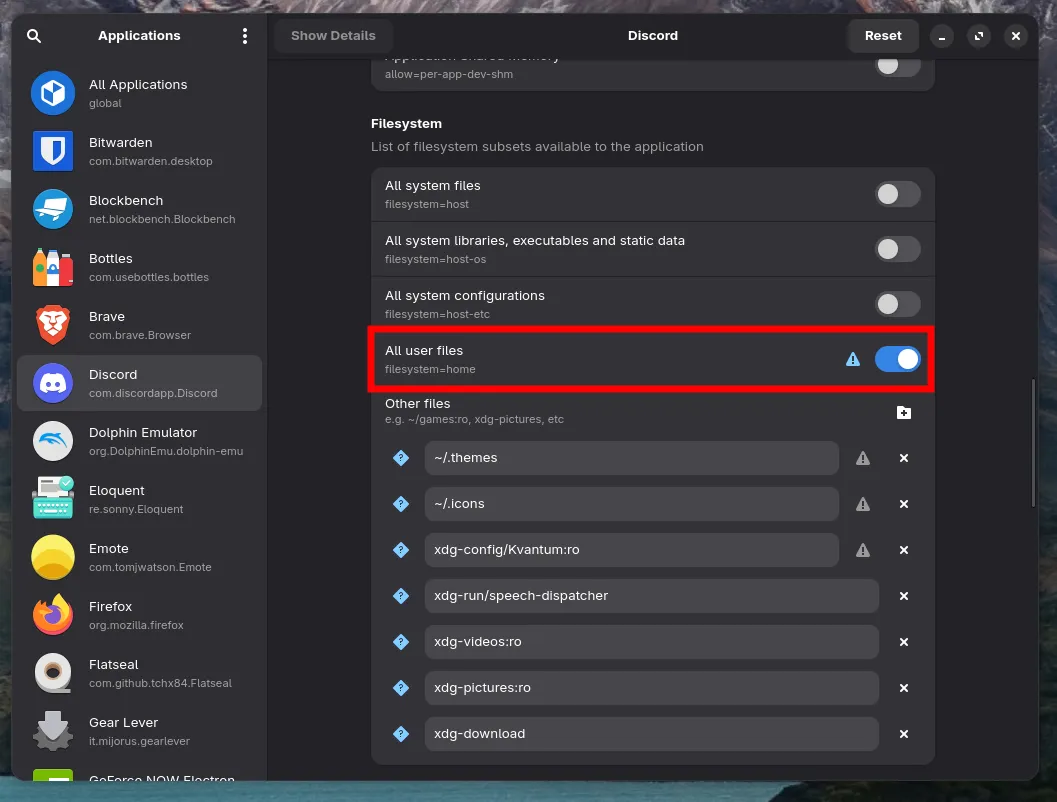1057x802 pixels.
Task: Remove the xdg-download entry
Action: coord(903,733)
